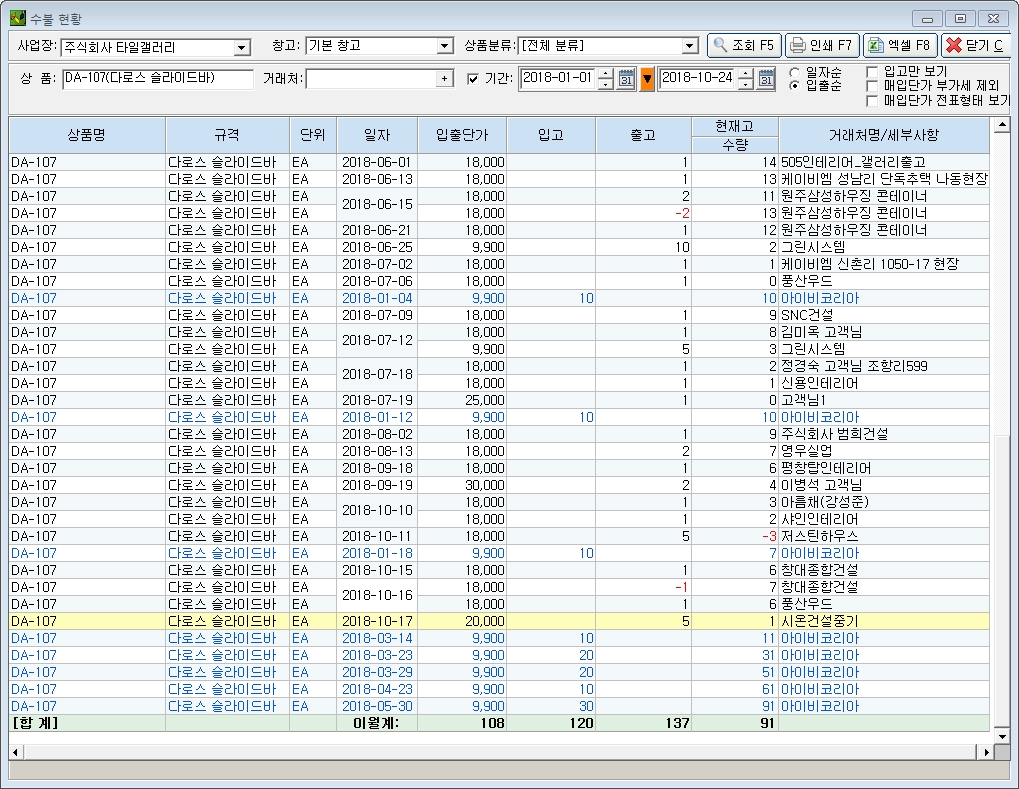The image size is (1019, 789).
Task: Select the row for 평창탑인테리어
Action: coord(499,469)
